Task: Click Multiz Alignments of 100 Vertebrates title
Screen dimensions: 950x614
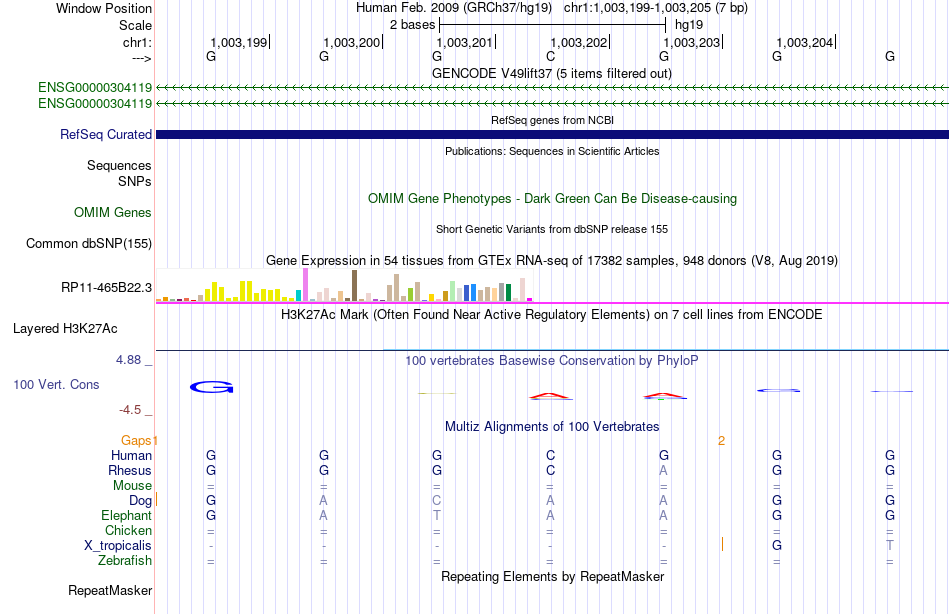Action: pyautogui.click(x=552, y=427)
